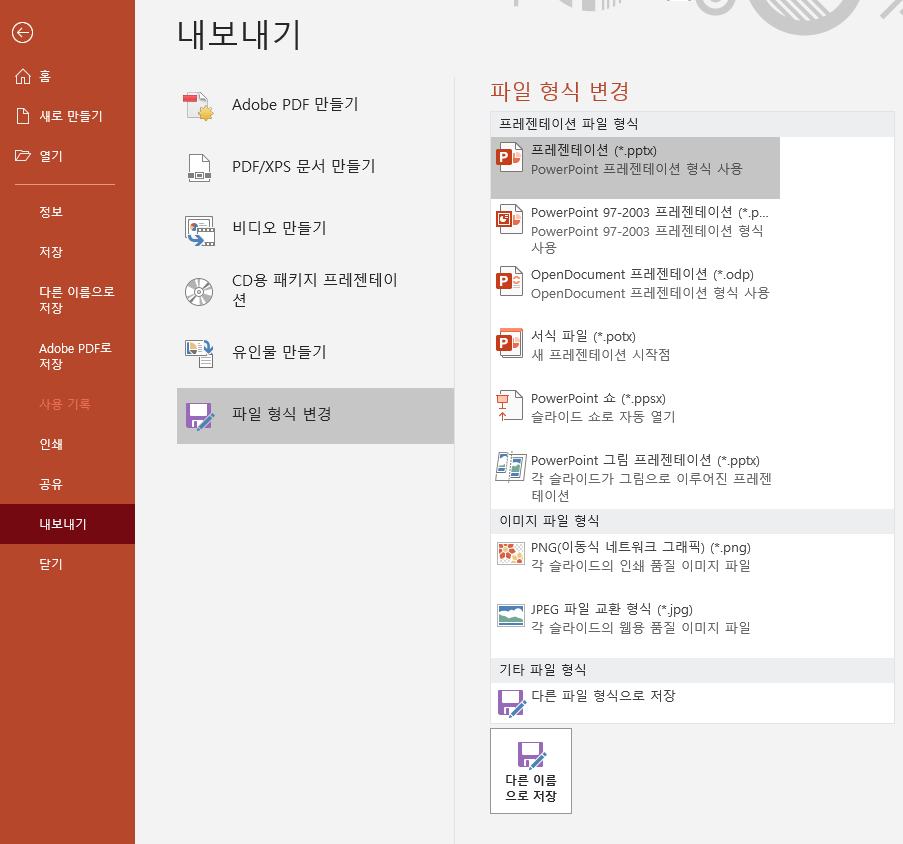The width and height of the screenshot is (903, 844).
Task: Click the 다른 이름으로 저장 button
Action: point(531,771)
